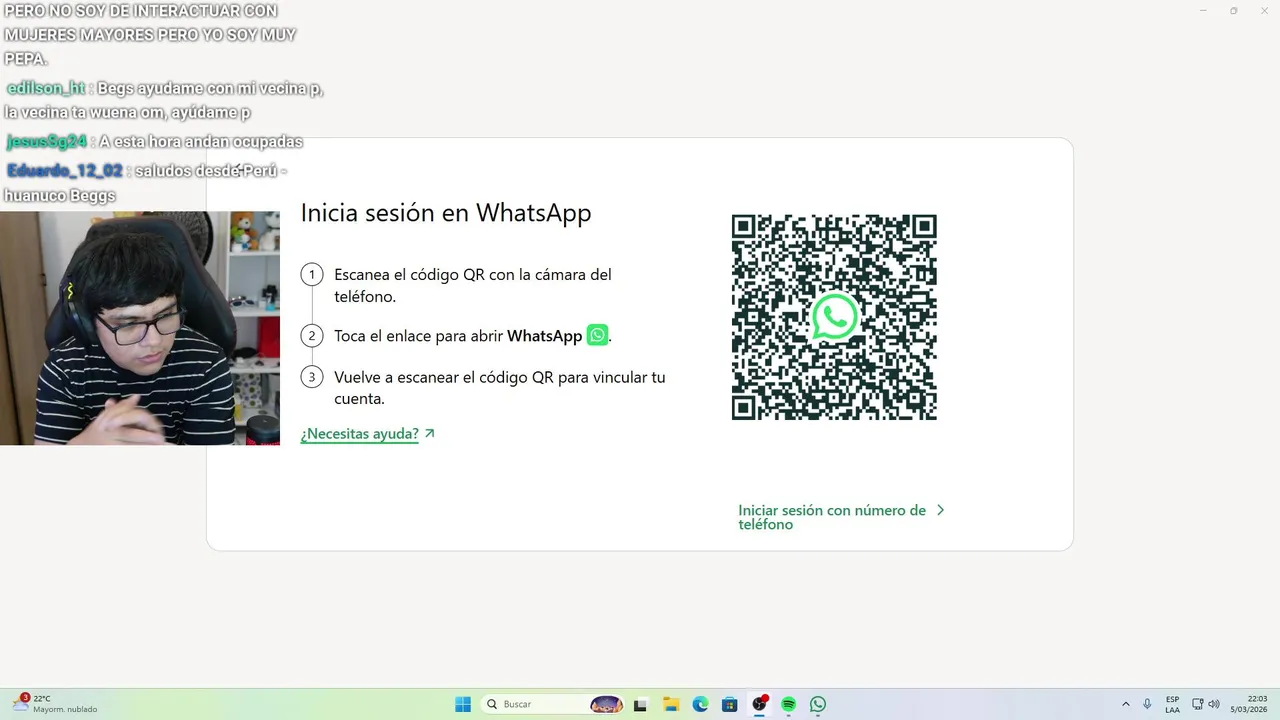This screenshot has height=720, width=1280.
Task: Click the ¿Necesitas ayuda? link
Action: click(x=360, y=434)
